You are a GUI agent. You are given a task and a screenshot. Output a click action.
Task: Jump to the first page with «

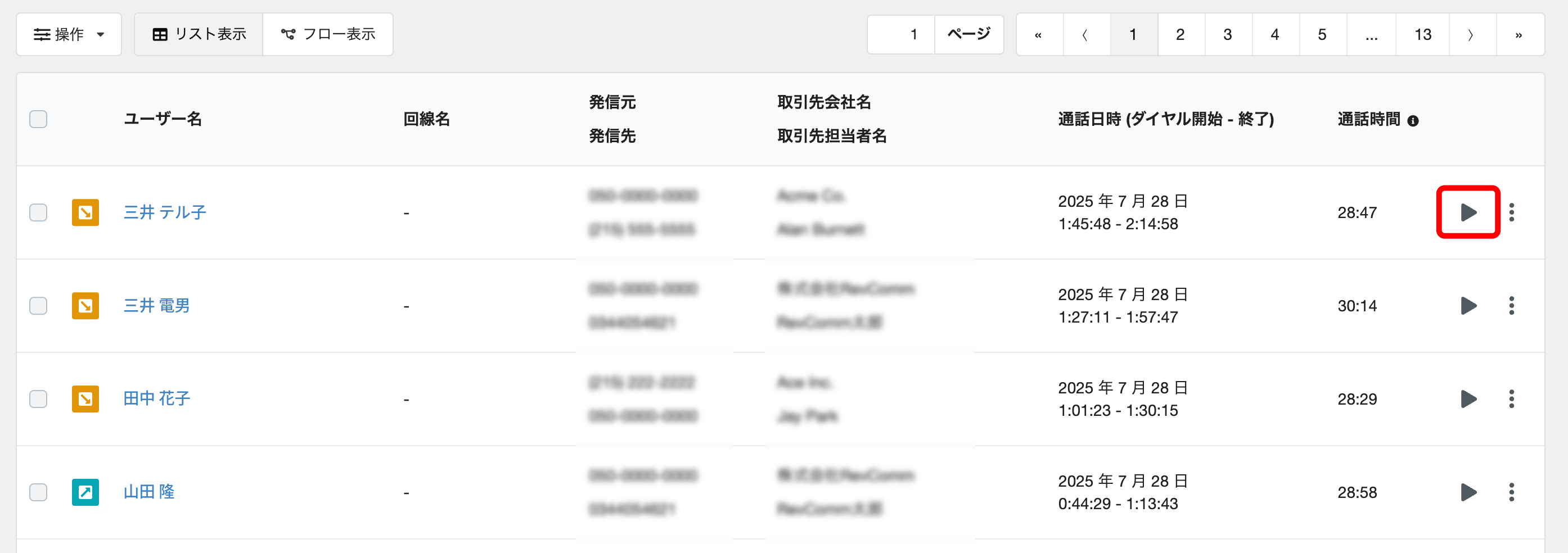tap(1040, 35)
